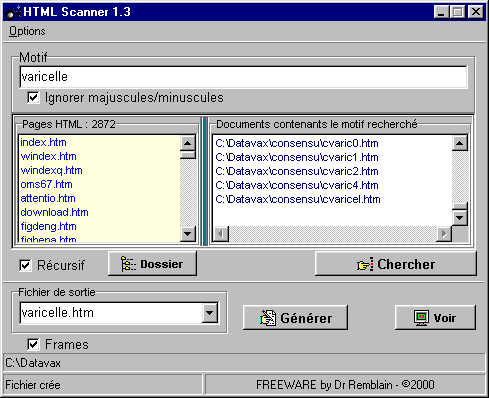Select index.htm in the pages list
The width and height of the screenshot is (489, 398).
pos(43,142)
